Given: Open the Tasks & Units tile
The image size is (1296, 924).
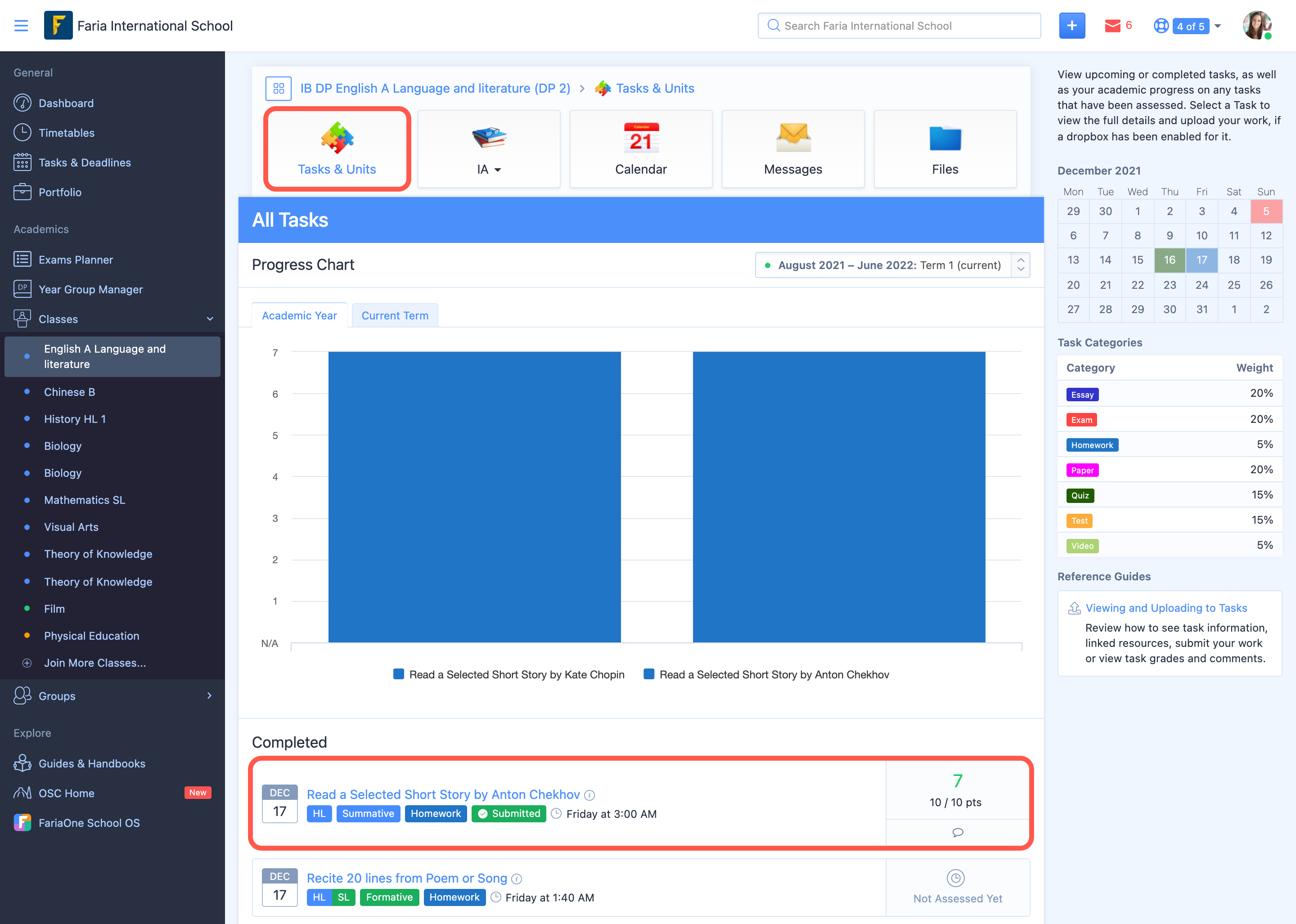Looking at the screenshot, I should 337,149.
